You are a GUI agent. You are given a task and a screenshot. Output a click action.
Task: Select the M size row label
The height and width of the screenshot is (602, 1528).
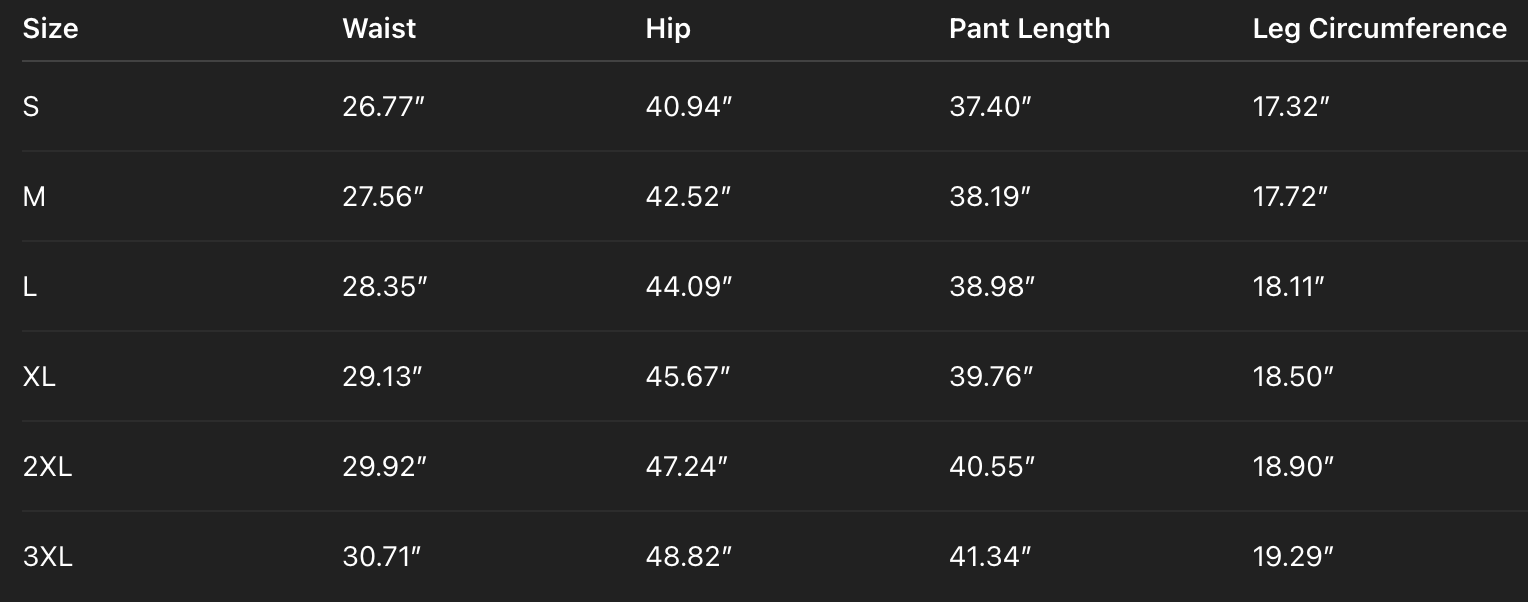(x=34, y=197)
